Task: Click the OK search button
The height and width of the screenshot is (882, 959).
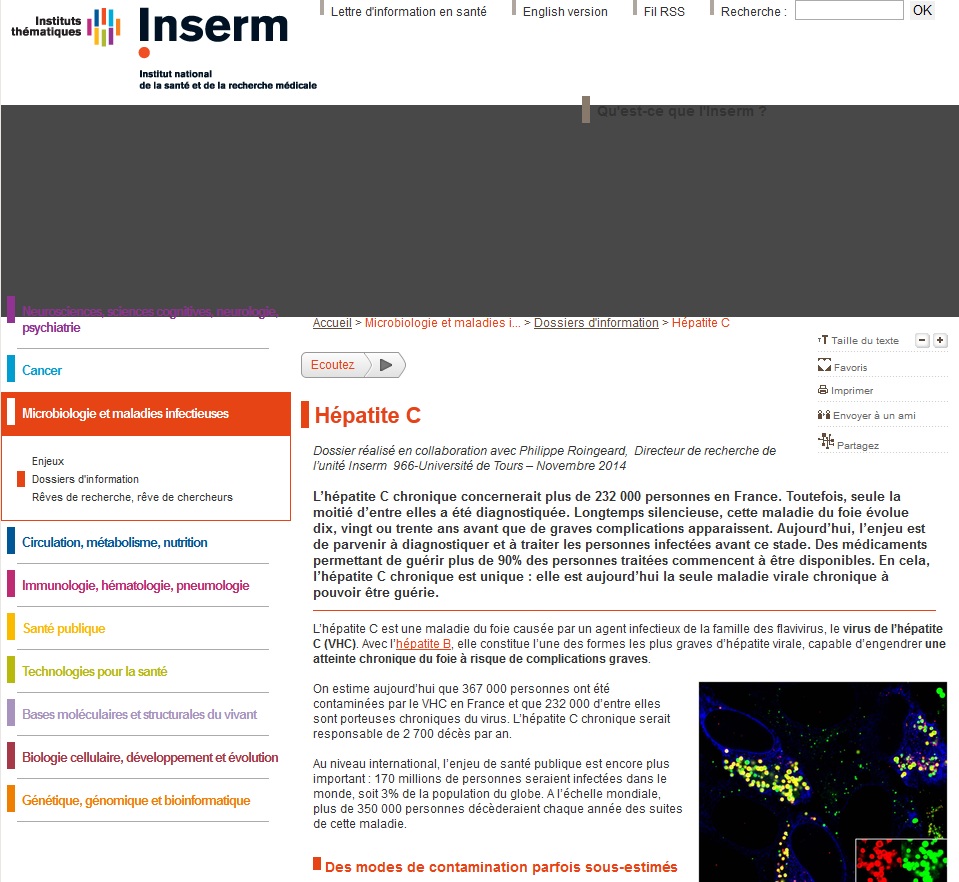Action: [x=921, y=11]
